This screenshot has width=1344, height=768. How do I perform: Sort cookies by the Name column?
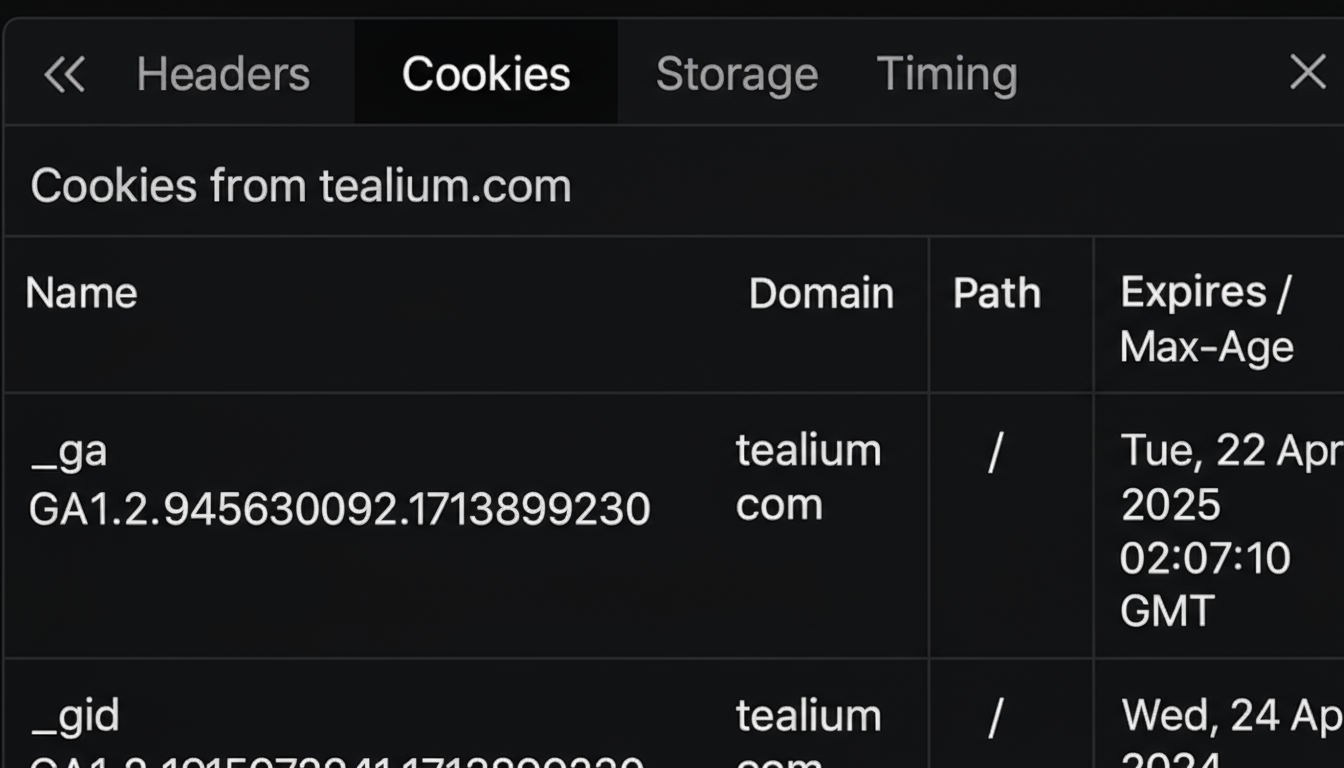[82, 293]
